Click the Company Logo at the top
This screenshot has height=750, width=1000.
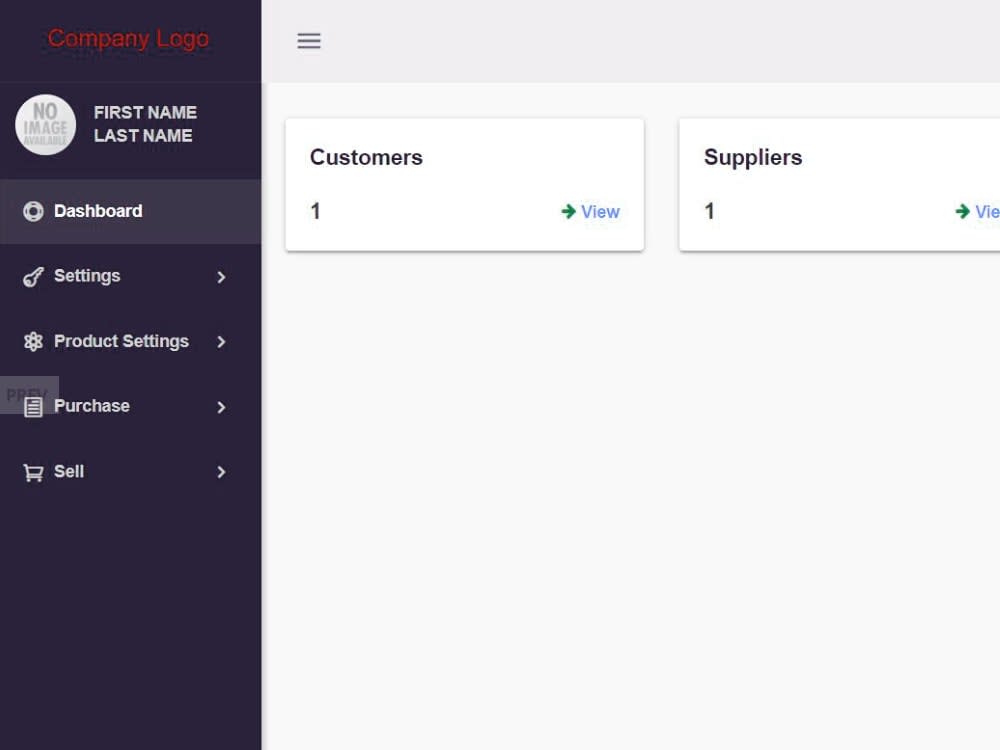point(128,38)
